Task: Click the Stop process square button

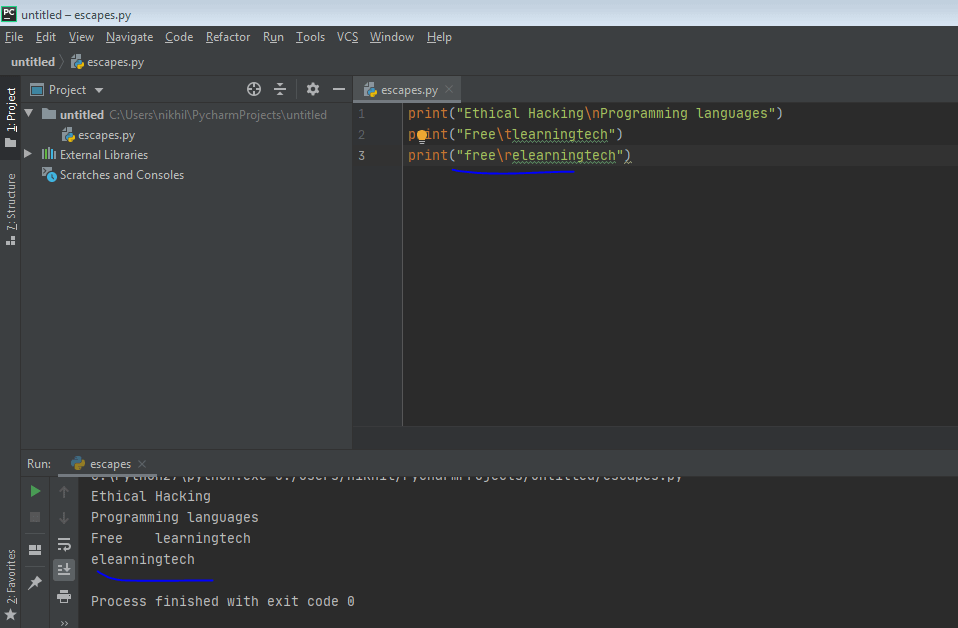Action: pos(35,517)
